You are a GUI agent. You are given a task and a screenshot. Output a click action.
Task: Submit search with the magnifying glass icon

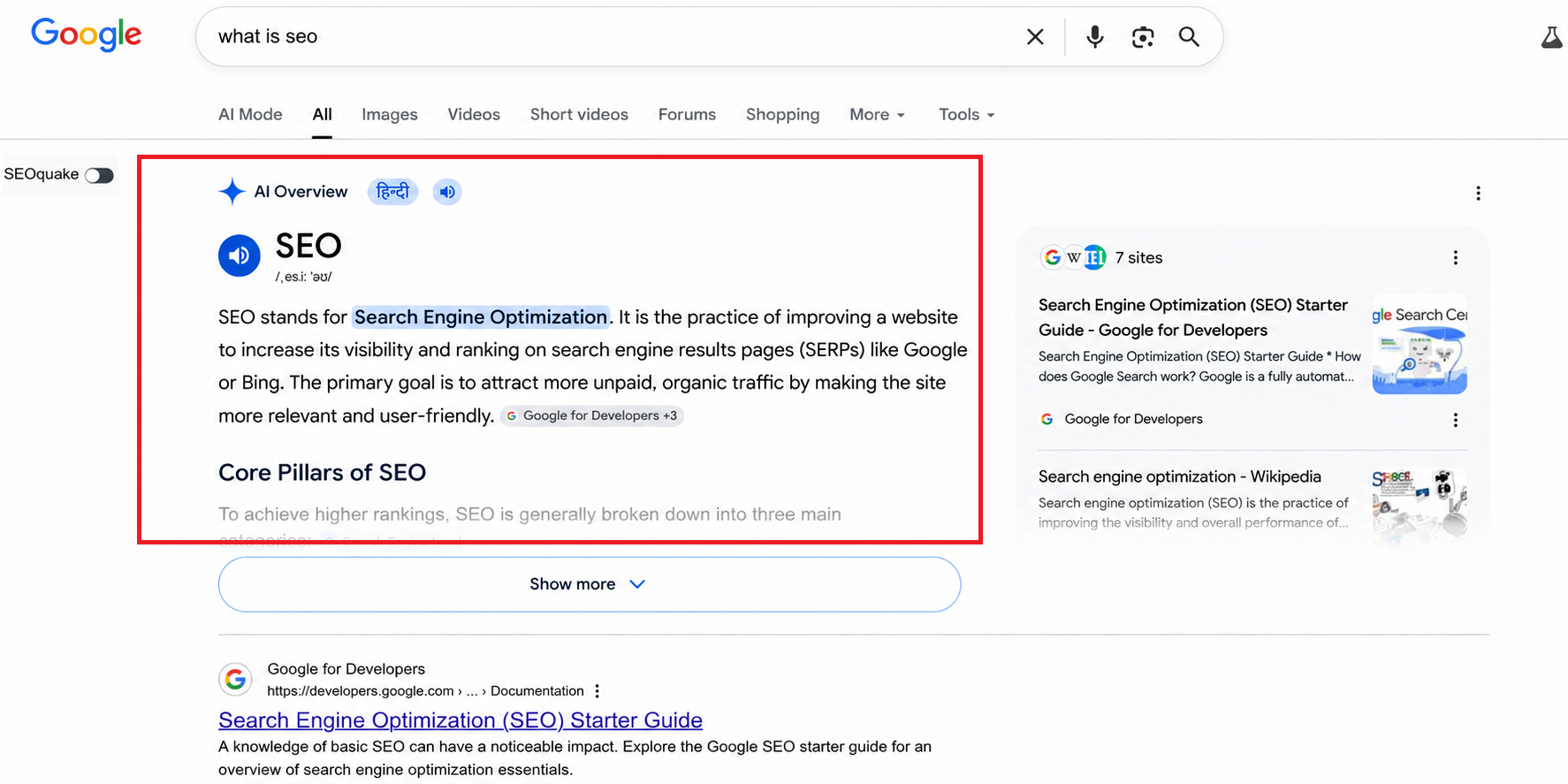click(1189, 36)
